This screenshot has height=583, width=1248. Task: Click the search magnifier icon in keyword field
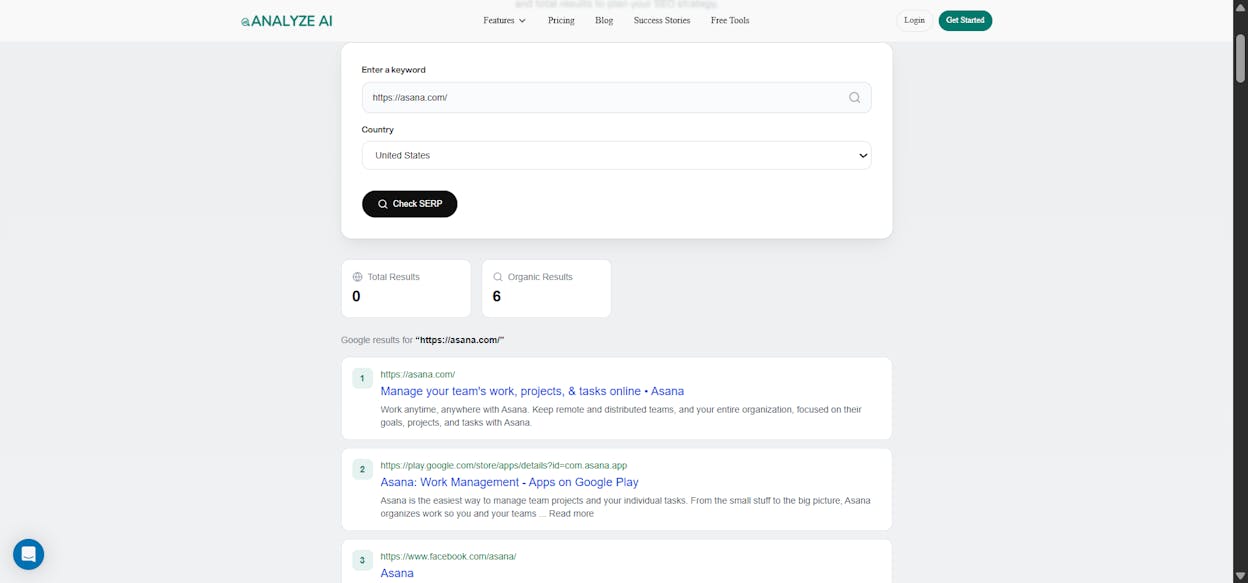point(854,97)
